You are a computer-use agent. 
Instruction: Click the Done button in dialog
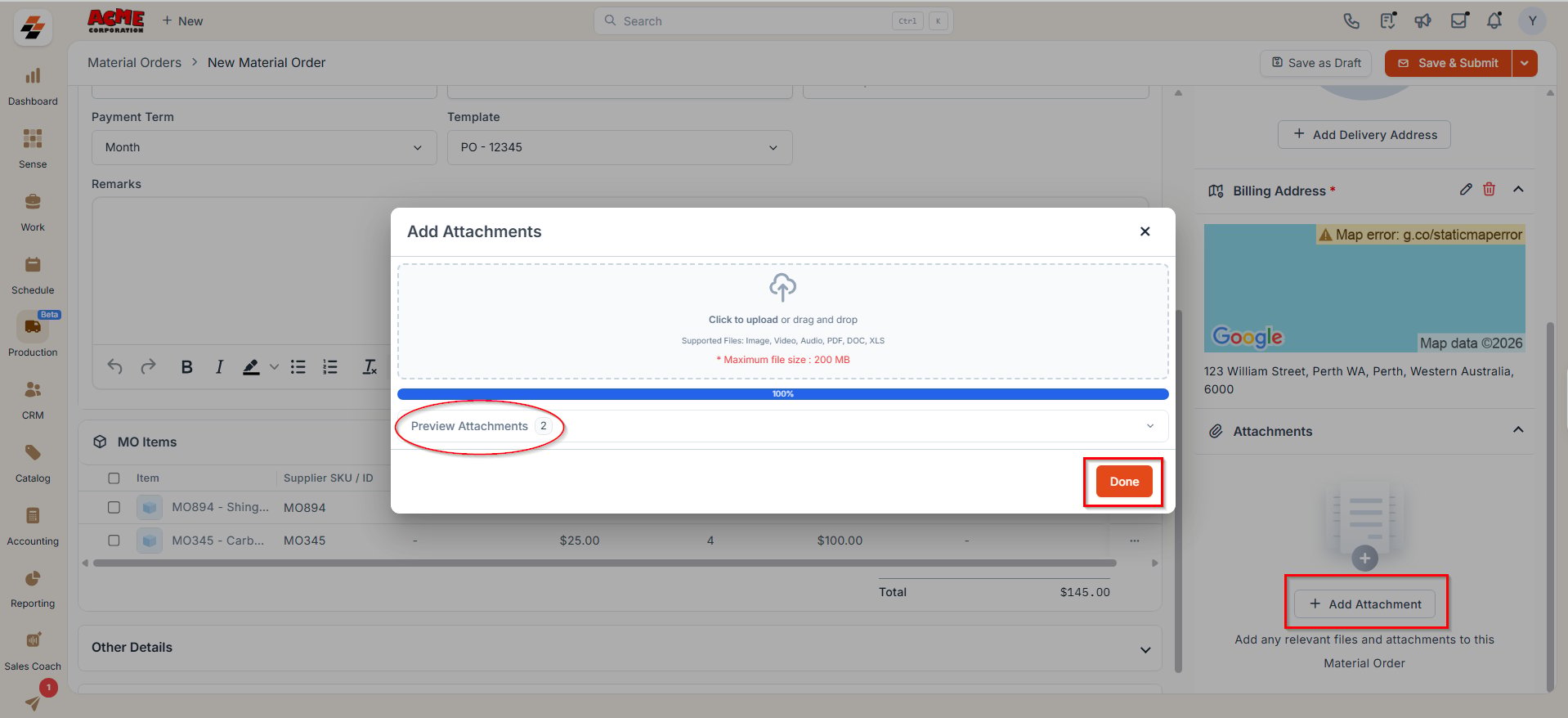[x=1124, y=482]
